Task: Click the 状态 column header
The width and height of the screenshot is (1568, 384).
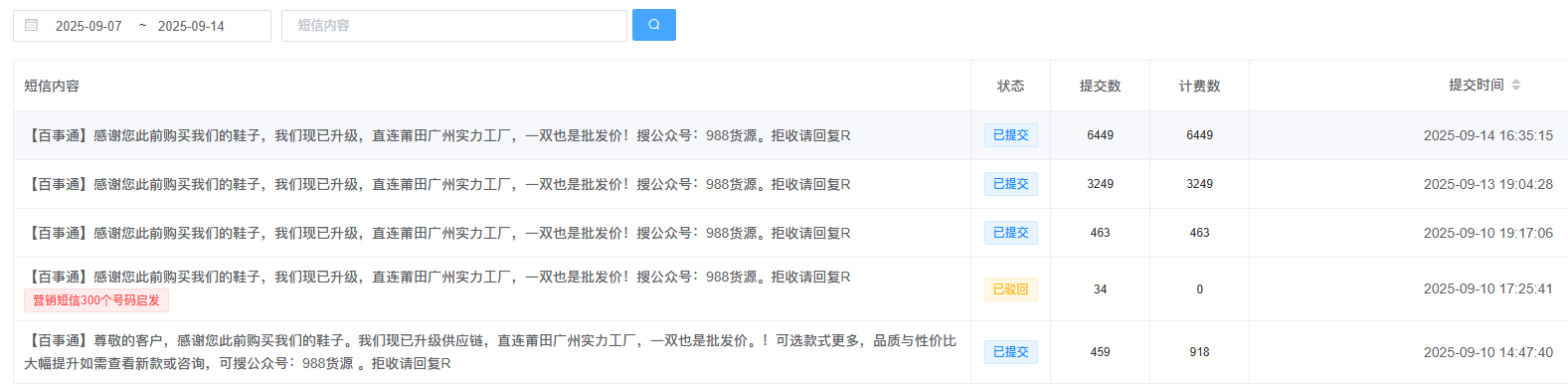Action: point(1010,87)
